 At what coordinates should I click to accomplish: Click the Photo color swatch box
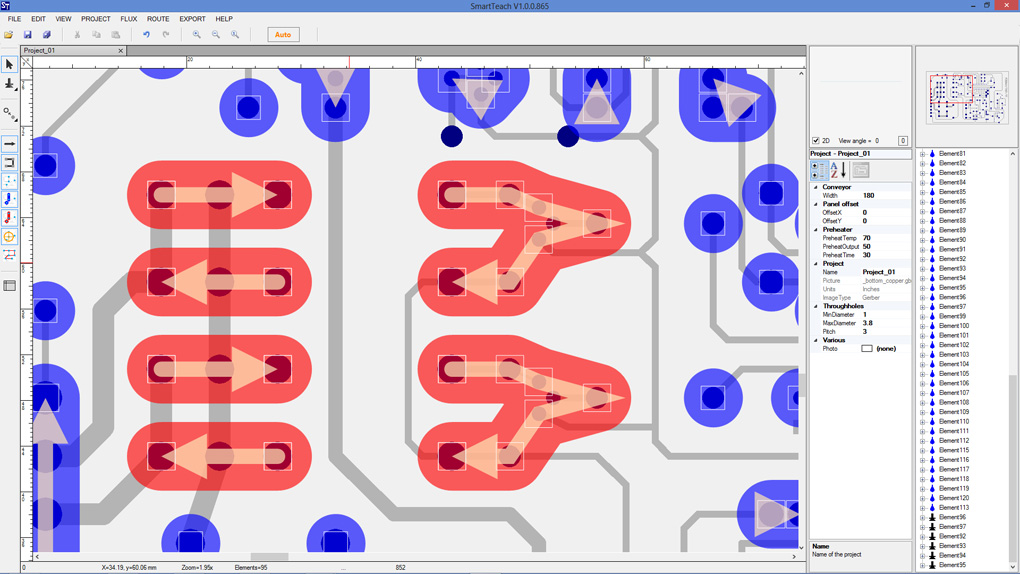click(867, 349)
